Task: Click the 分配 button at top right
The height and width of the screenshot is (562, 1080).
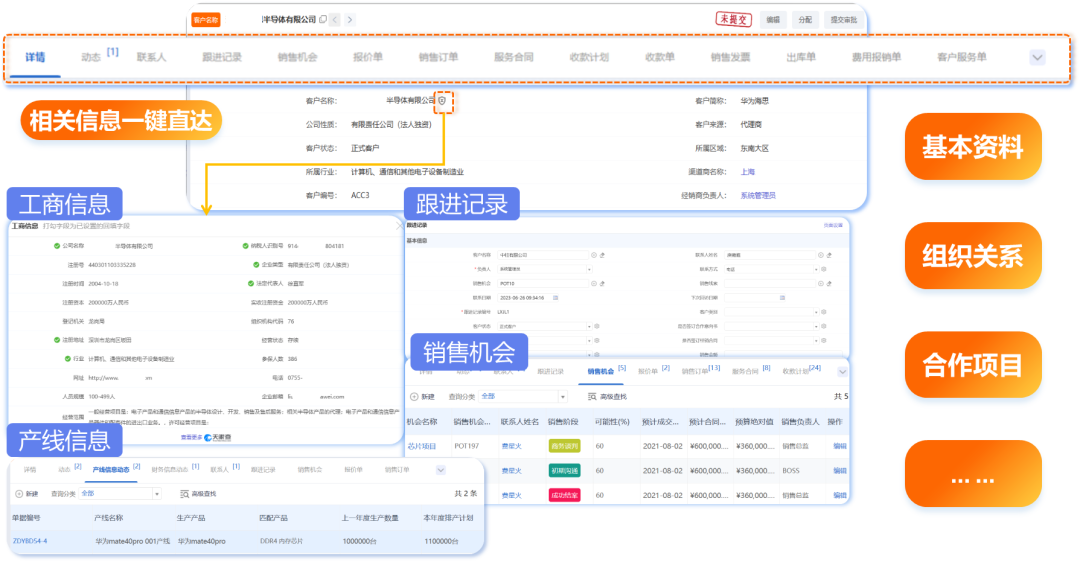Action: click(x=805, y=20)
